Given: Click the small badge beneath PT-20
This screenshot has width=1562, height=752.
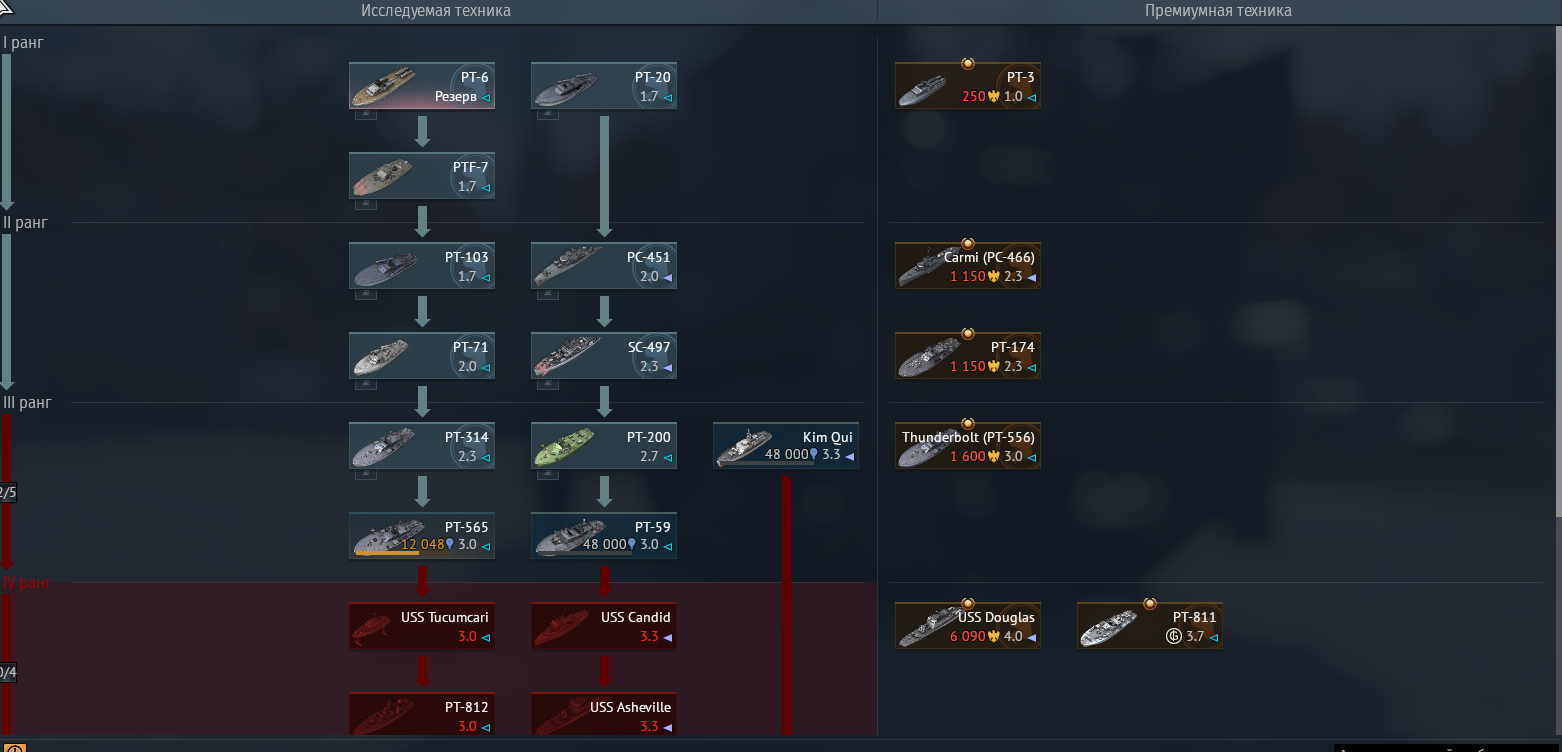Looking at the screenshot, I should (548, 114).
